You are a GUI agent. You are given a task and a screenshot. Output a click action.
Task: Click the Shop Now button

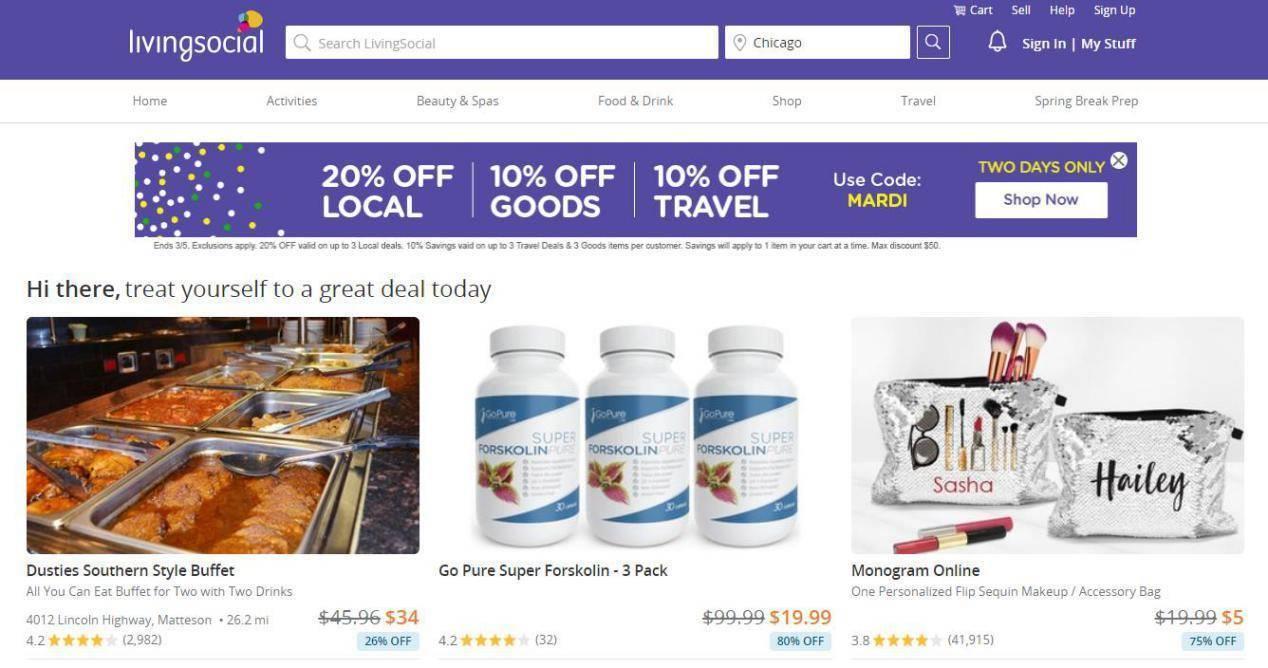1041,200
